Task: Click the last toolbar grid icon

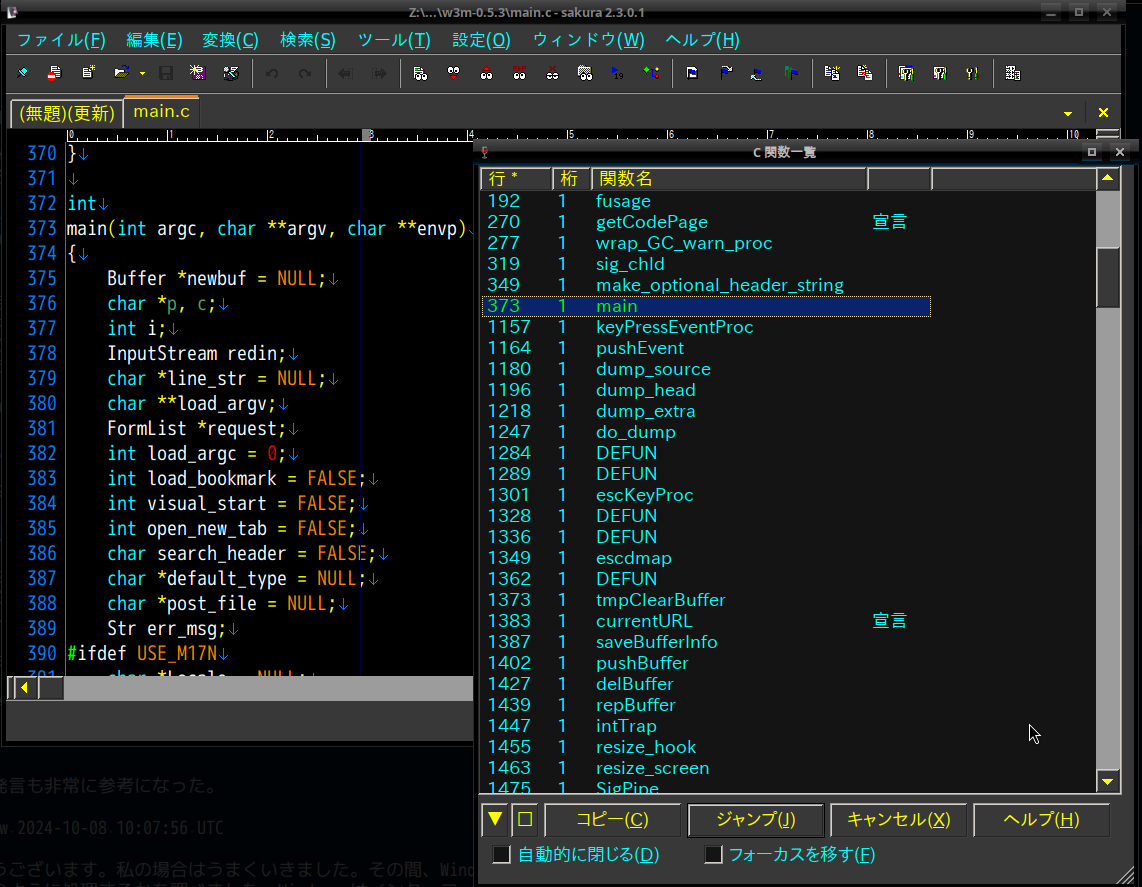Action: [x=1012, y=73]
